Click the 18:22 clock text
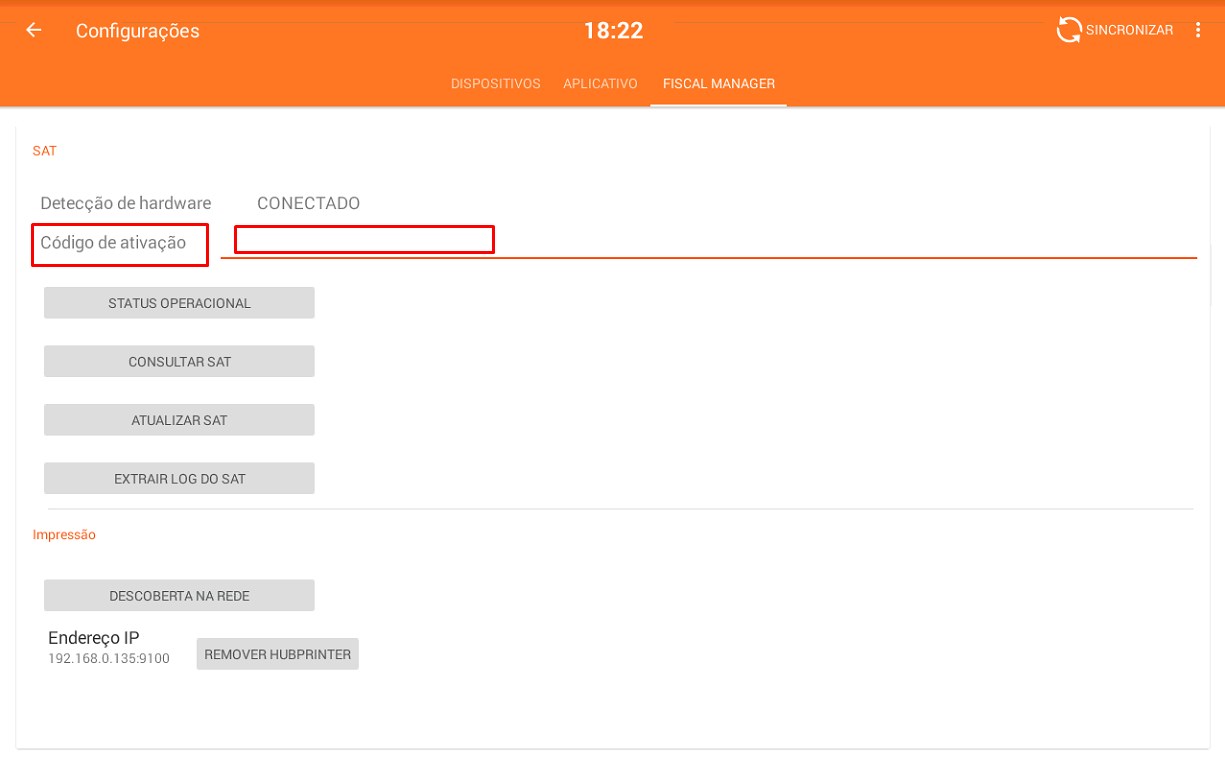 click(613, 31)
